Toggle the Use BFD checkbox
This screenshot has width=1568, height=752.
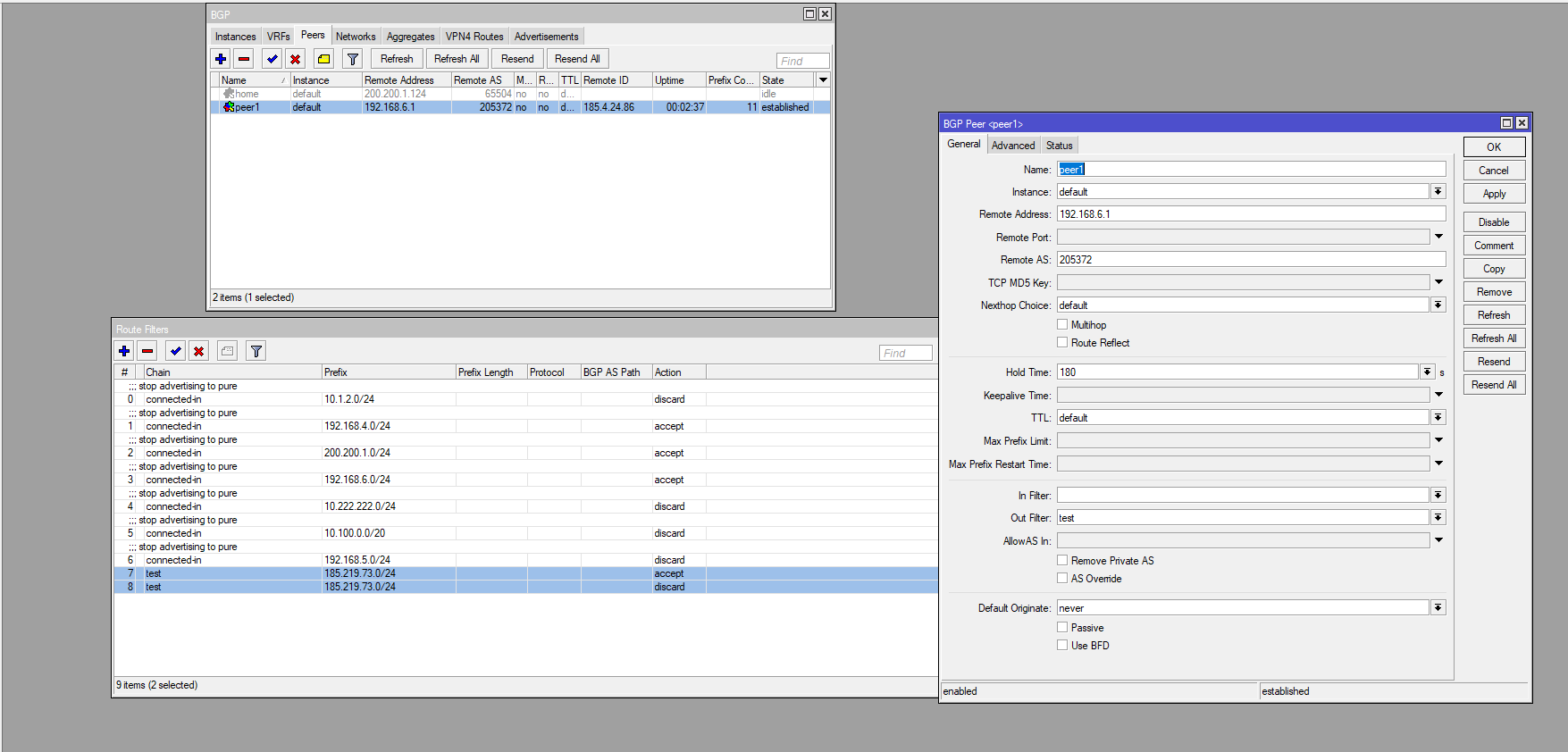coord(1062,646)
